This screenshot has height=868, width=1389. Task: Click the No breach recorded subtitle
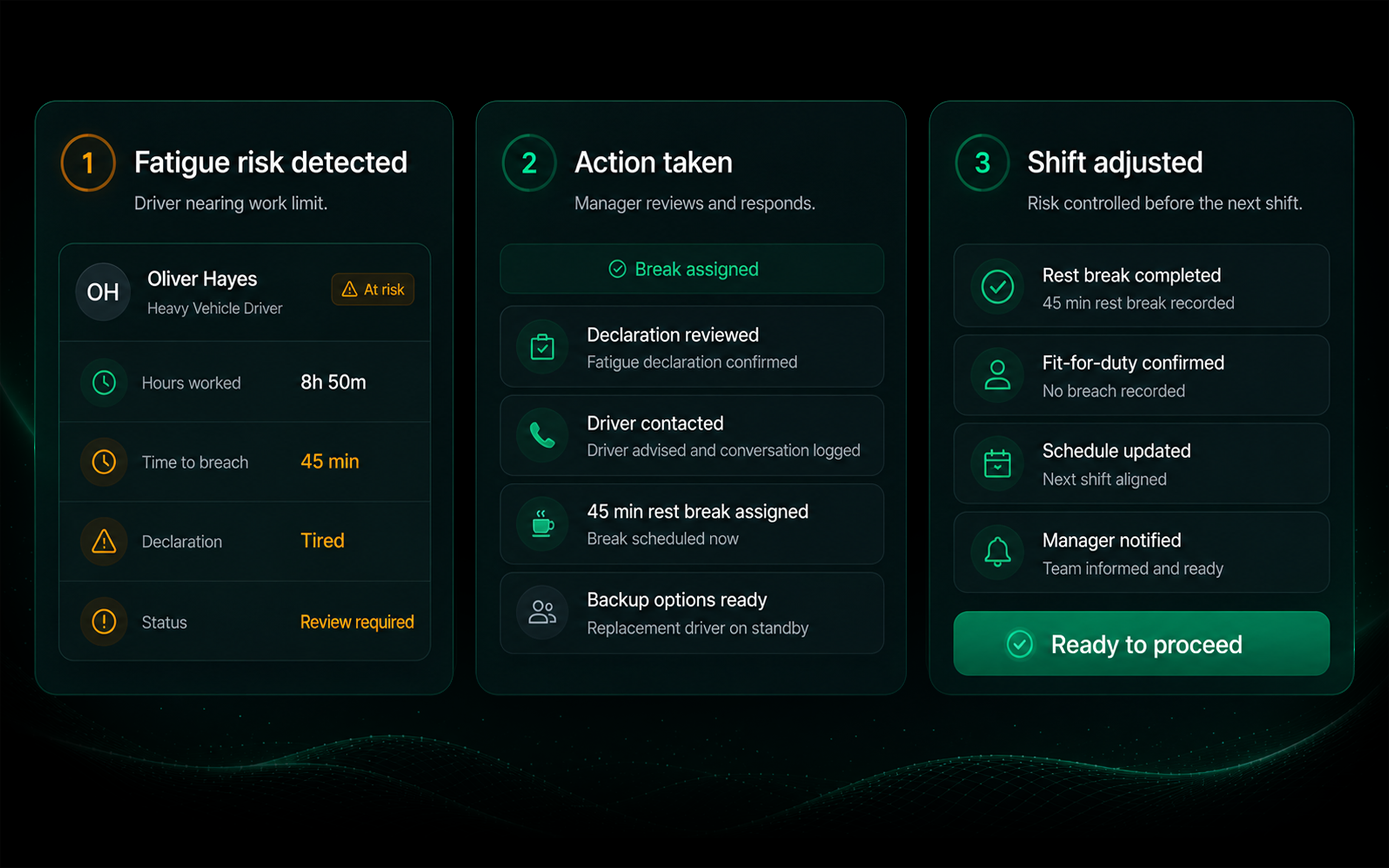[x=1113, y=391]
